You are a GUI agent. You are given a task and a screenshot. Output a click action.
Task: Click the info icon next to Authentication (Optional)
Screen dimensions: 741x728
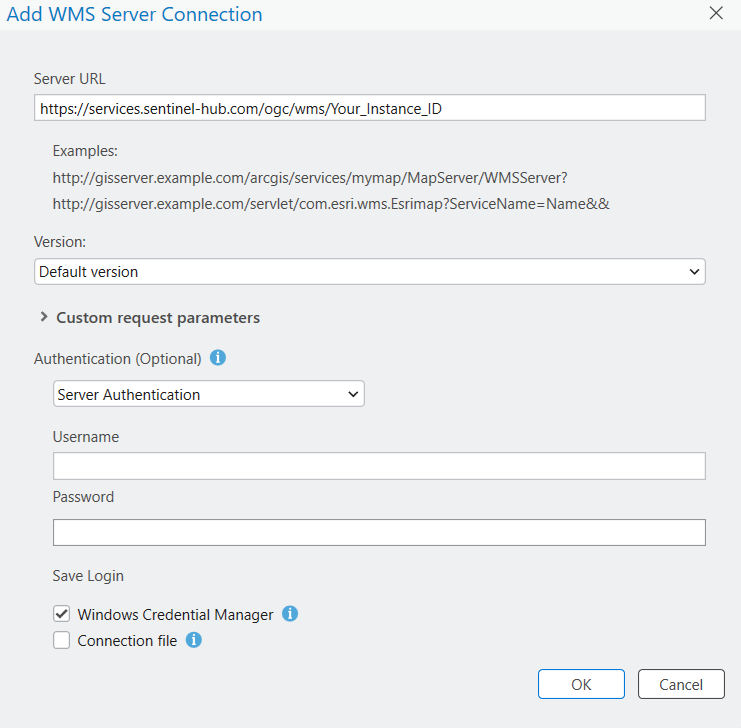coord(218,358)
